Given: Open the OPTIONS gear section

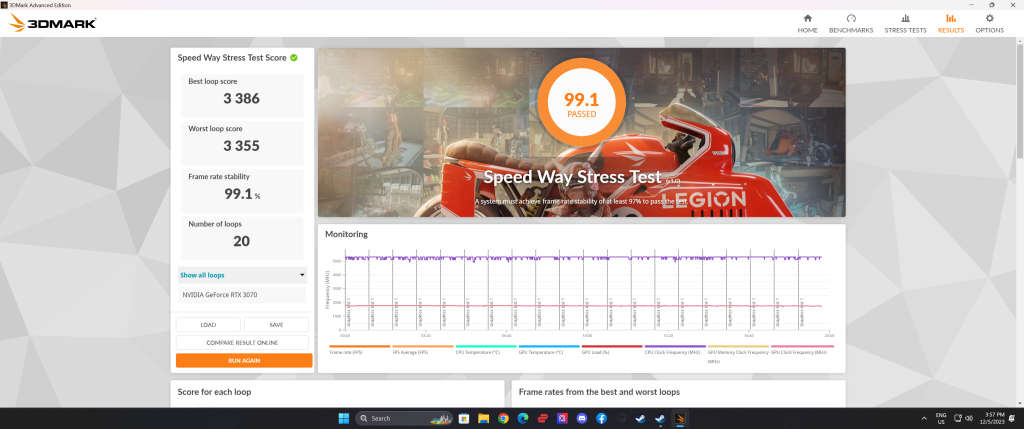Looking at the screenshot, I should coord(989,24).
